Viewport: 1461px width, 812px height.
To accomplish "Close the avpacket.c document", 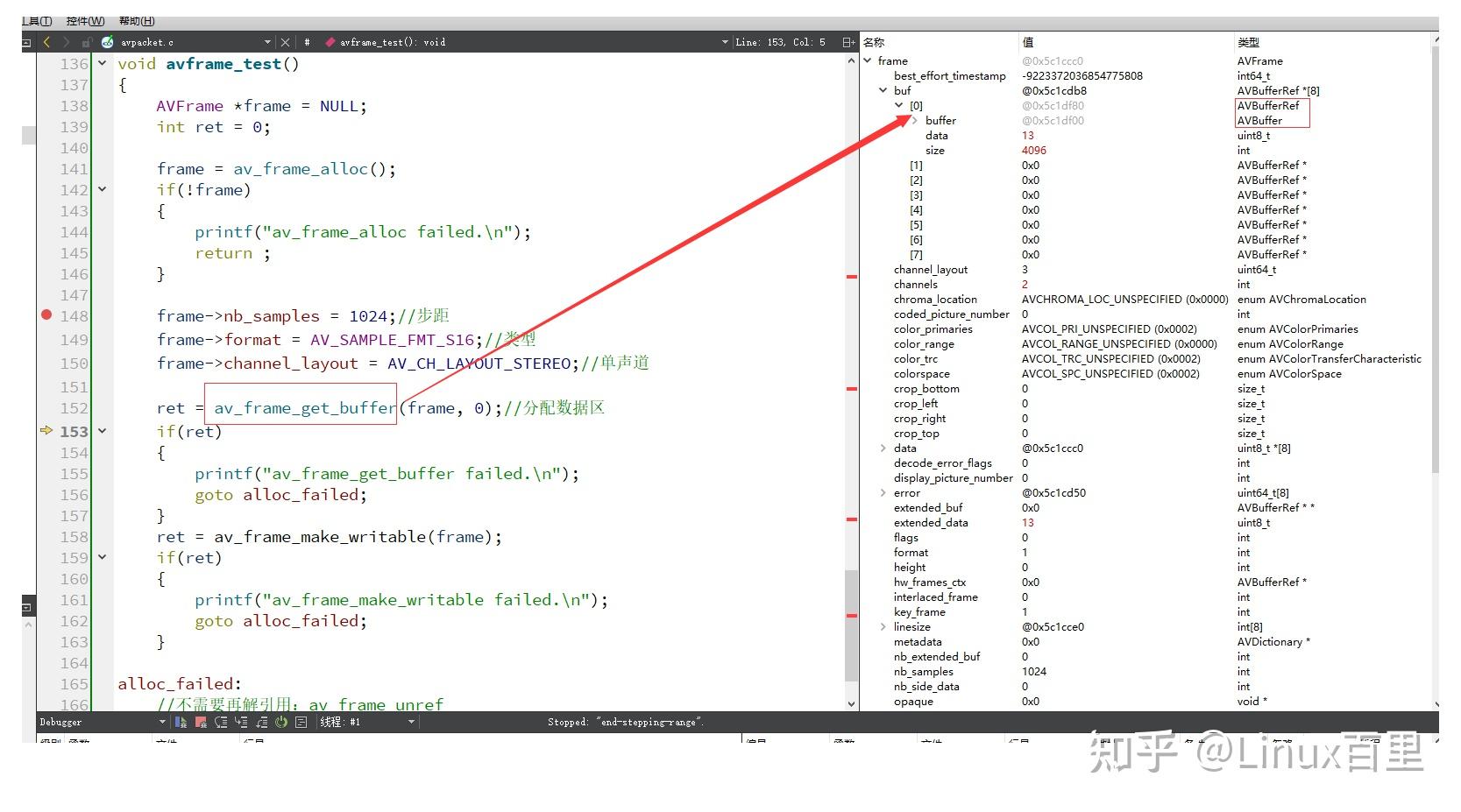I will click(x=285, y=42).
